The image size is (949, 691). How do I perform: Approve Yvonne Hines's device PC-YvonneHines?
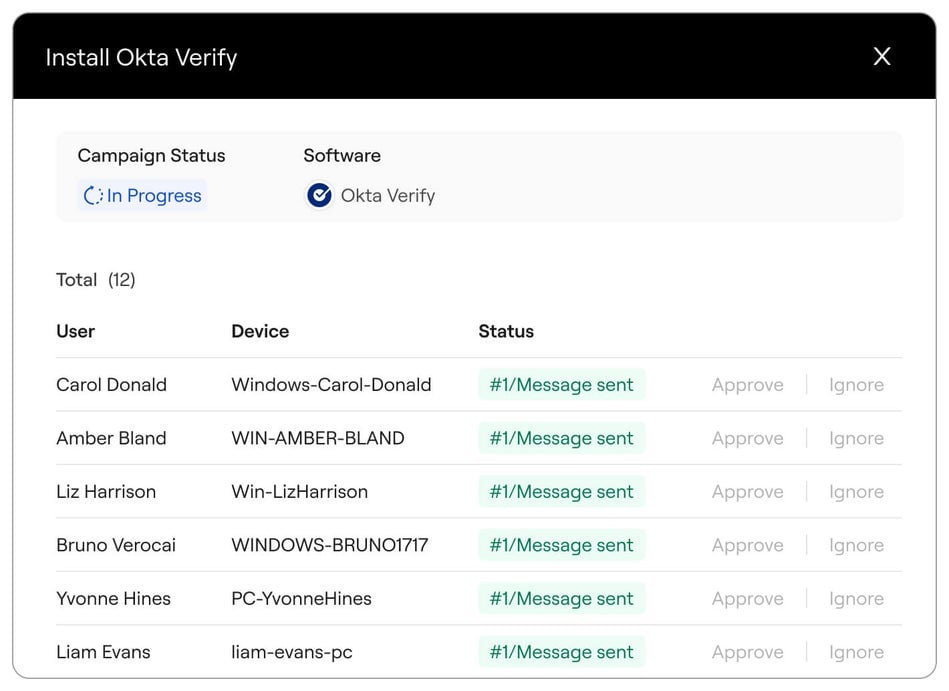click(747, 598)
